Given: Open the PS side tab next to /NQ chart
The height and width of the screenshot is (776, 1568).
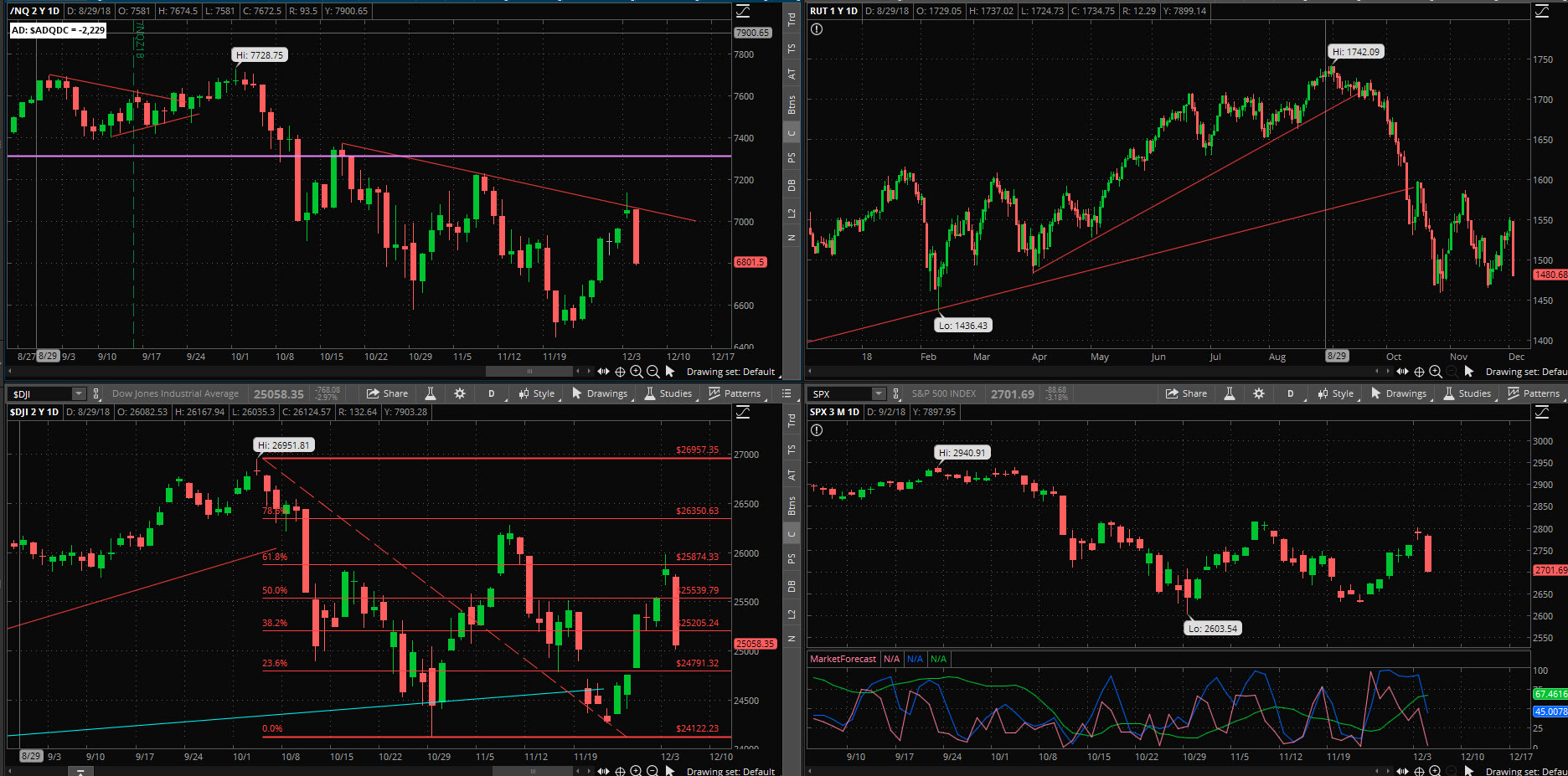Looking at the screenshot, I should coord(792,157).
